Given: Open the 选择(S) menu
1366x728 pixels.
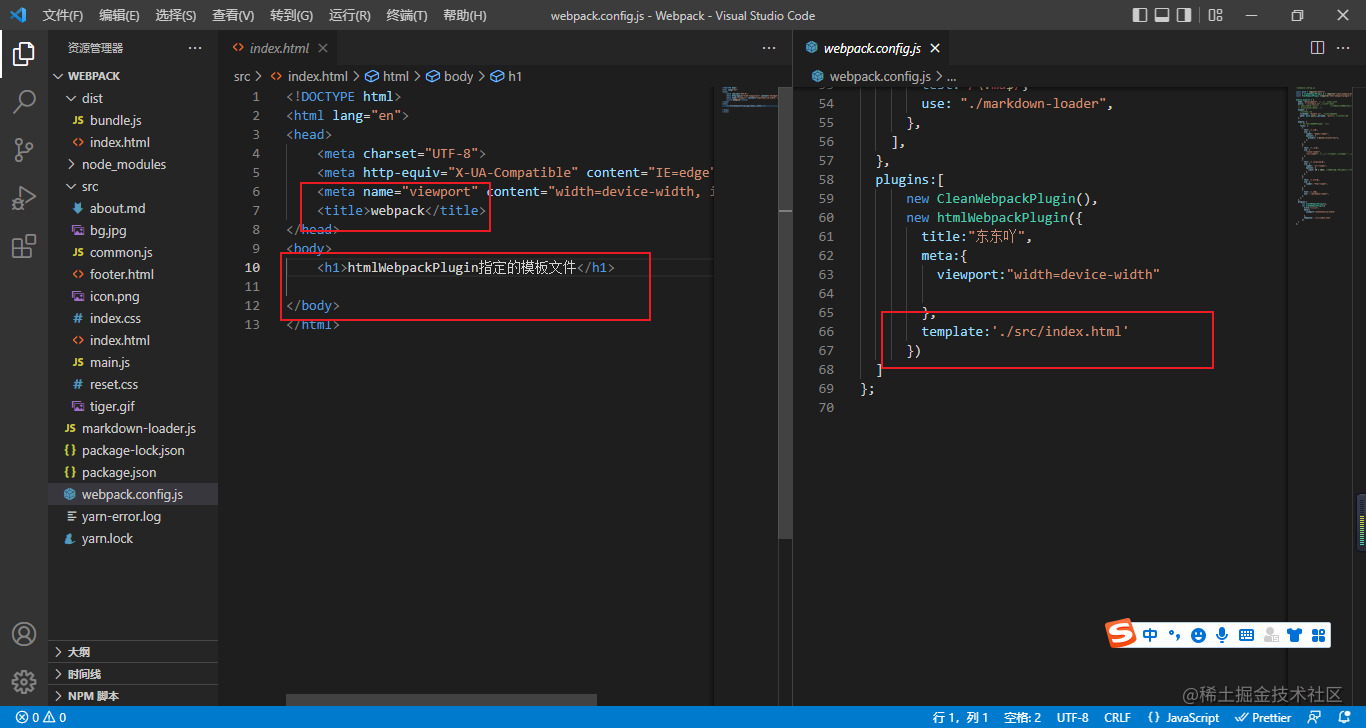Looking at the screenshot, I should pyautogui.click(x=176, y=15).
